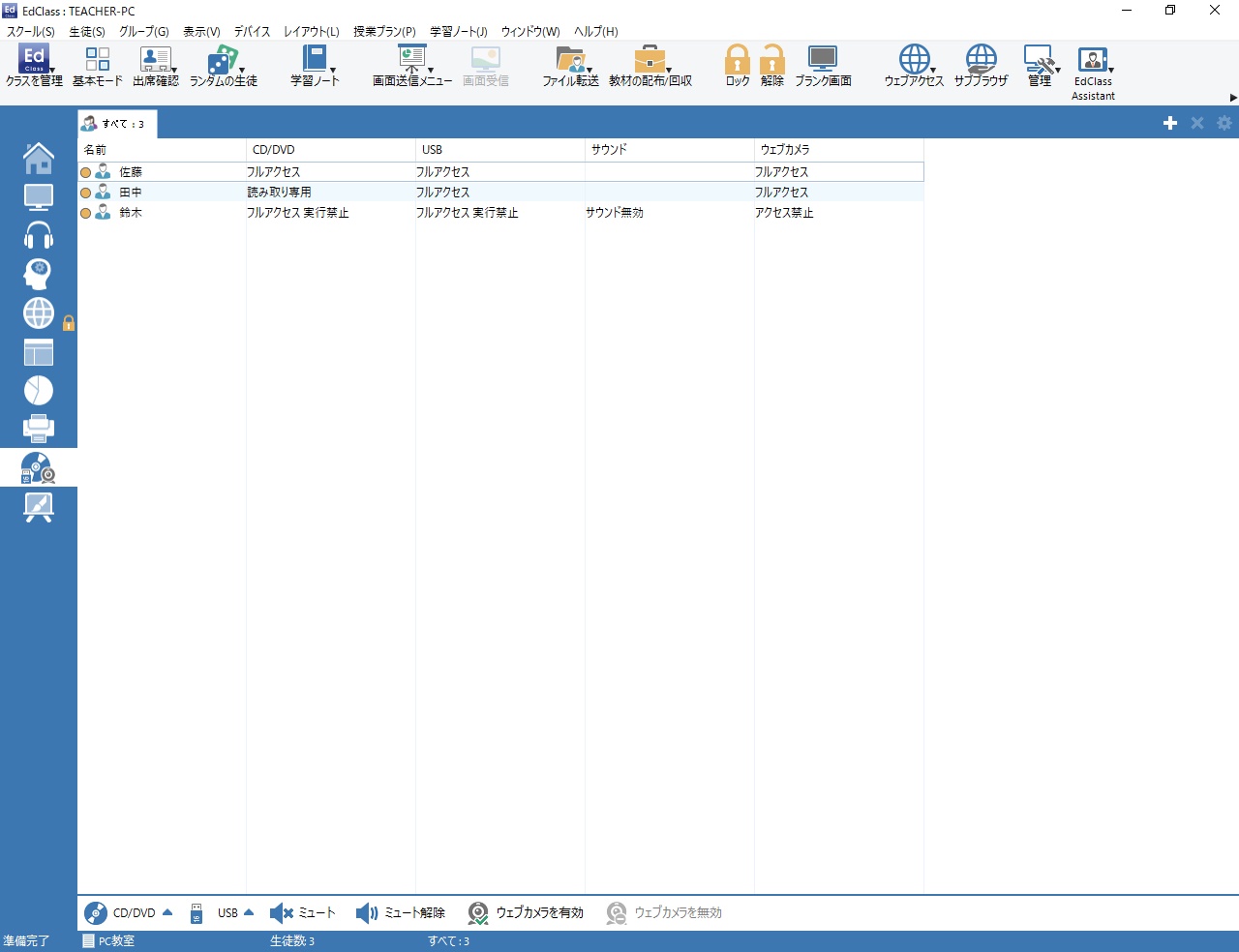Click the Blank Screen (ブランク画面) icon
Screen dimensions: 1239x952
click(x=823, y=66)
